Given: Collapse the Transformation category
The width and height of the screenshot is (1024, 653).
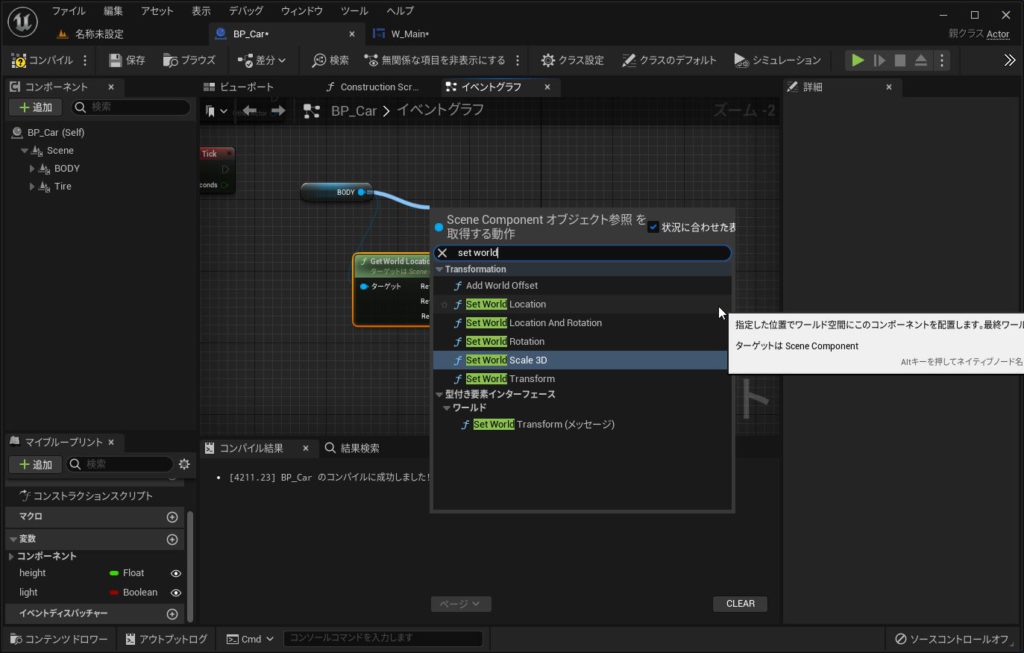Looking at the screenshot, I should [440, 270].
